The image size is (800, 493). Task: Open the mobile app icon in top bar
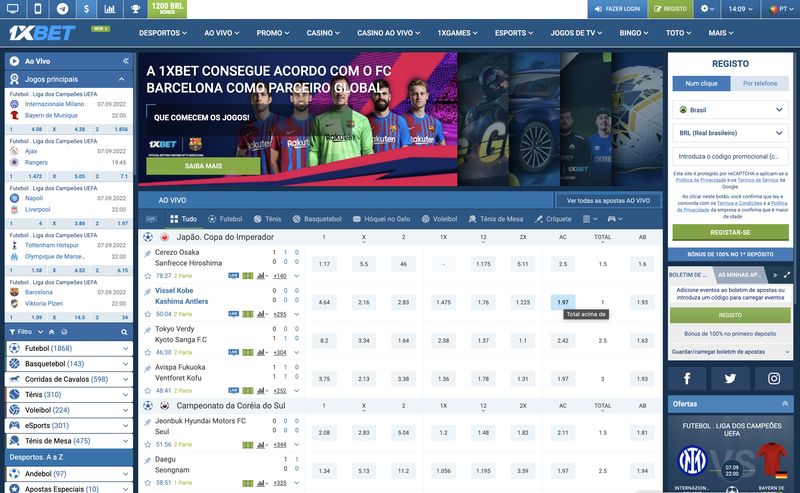(x=38, y=9)
